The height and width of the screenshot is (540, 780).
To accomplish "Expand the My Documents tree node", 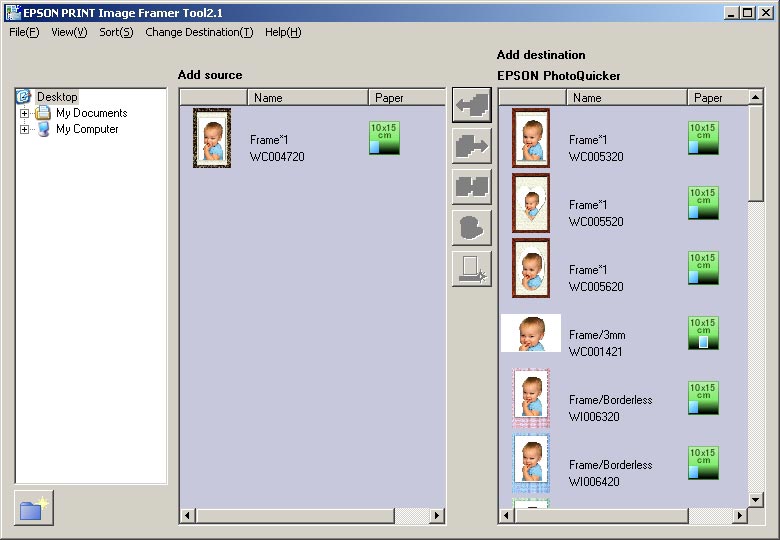I will coord(24,113).
